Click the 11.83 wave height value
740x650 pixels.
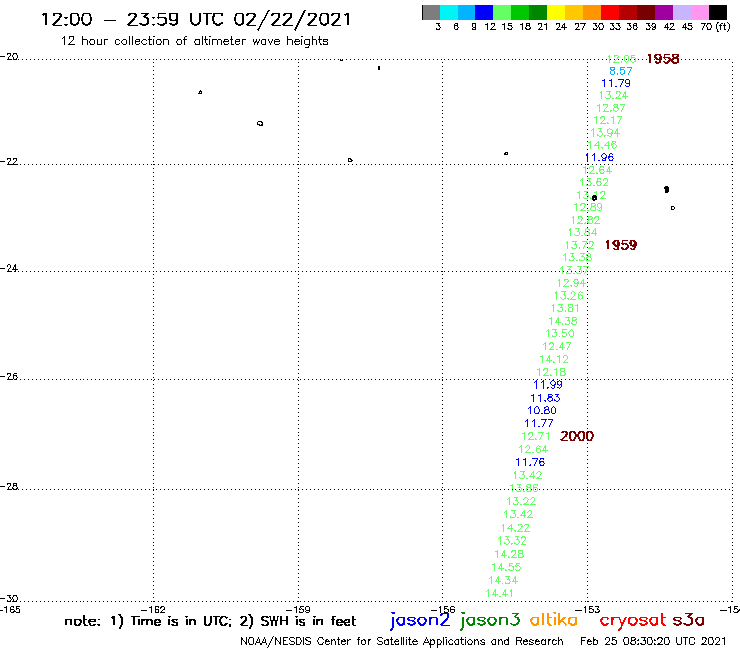[x=545, y=398]
